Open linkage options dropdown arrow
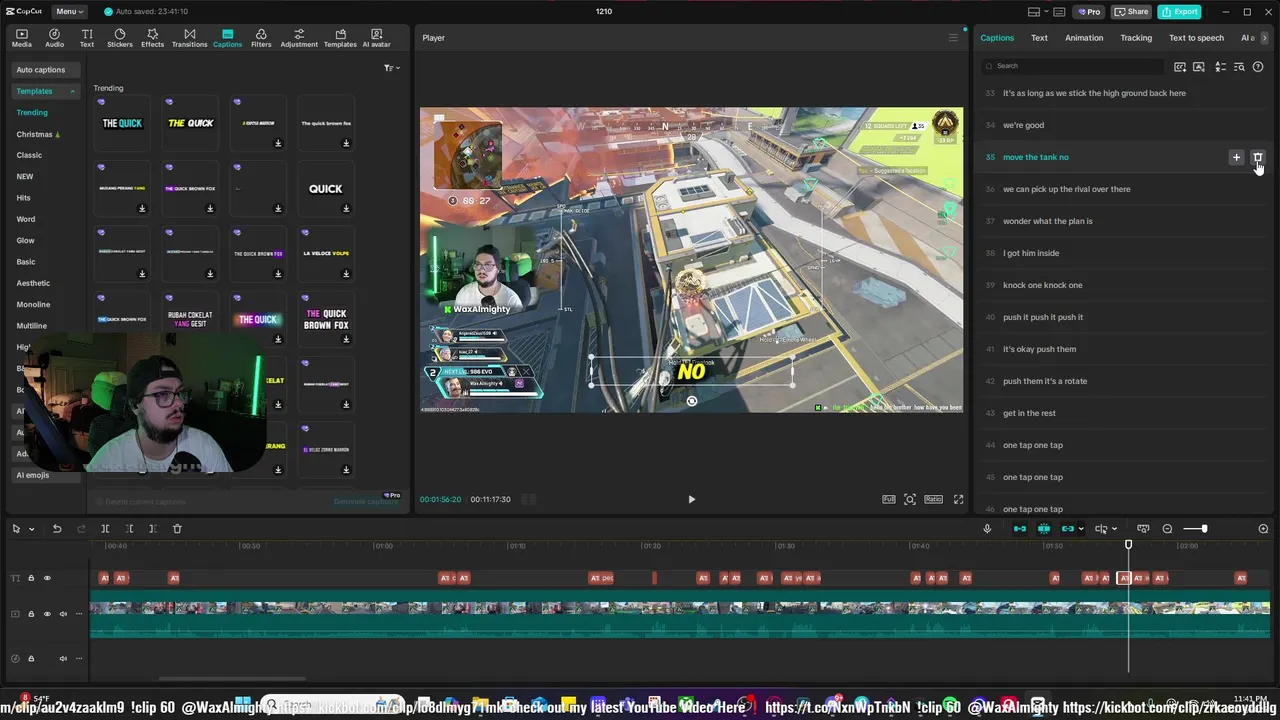Screen dimensions: 1280x720 pyautogui.click(x=1080, y=529)
